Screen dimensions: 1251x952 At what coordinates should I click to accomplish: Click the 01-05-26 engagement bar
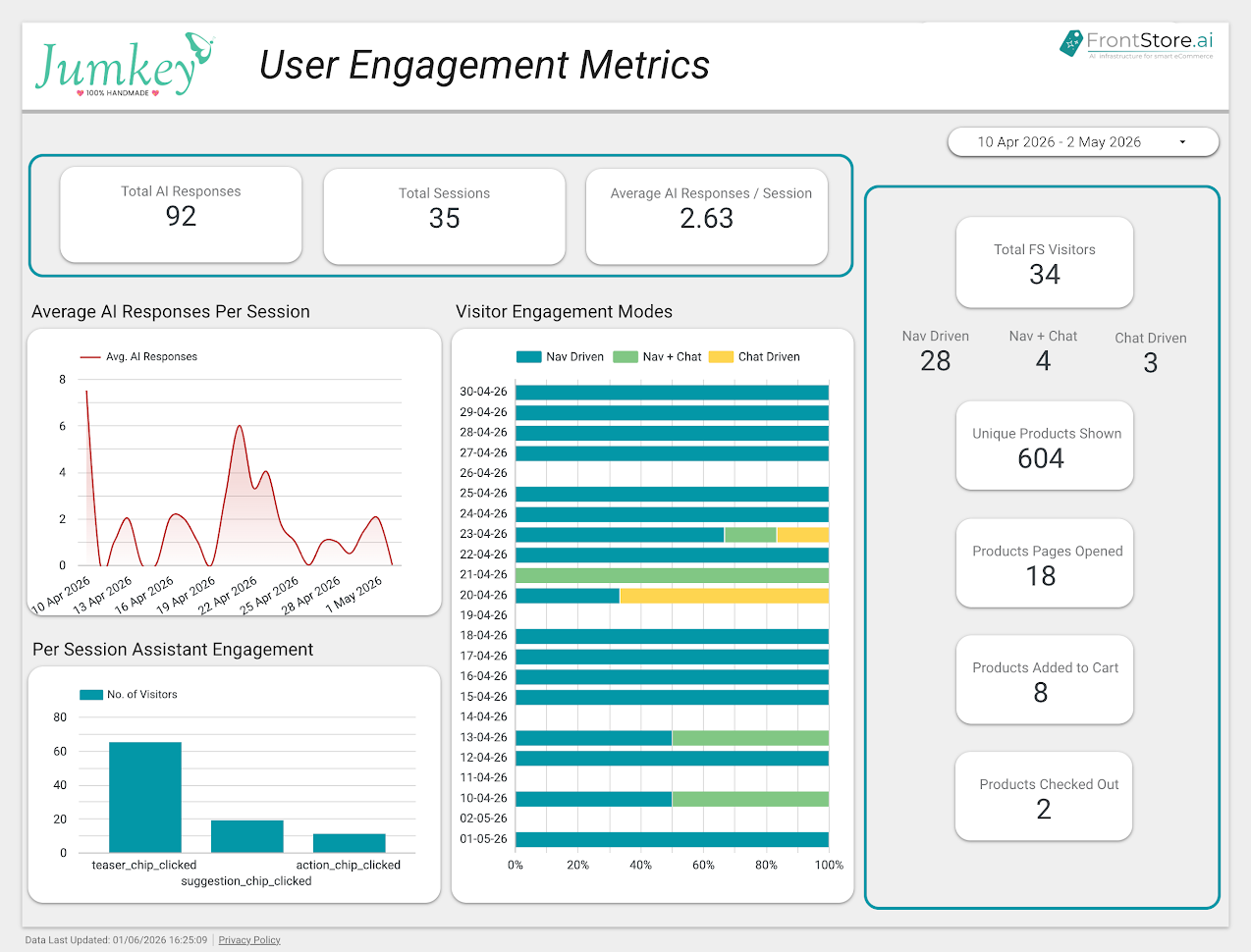672,839
